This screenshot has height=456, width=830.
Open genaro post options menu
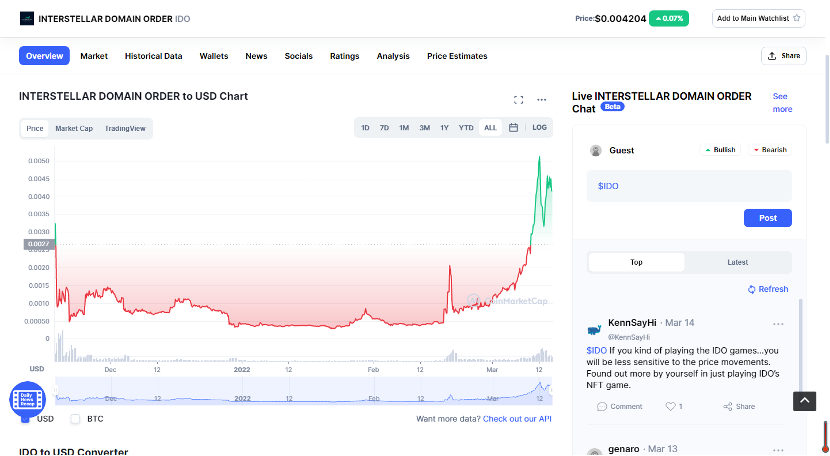pos(778,450)
